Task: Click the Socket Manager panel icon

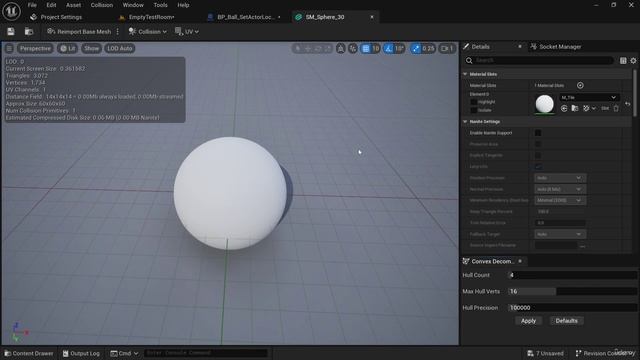Action: click(533, 47)
